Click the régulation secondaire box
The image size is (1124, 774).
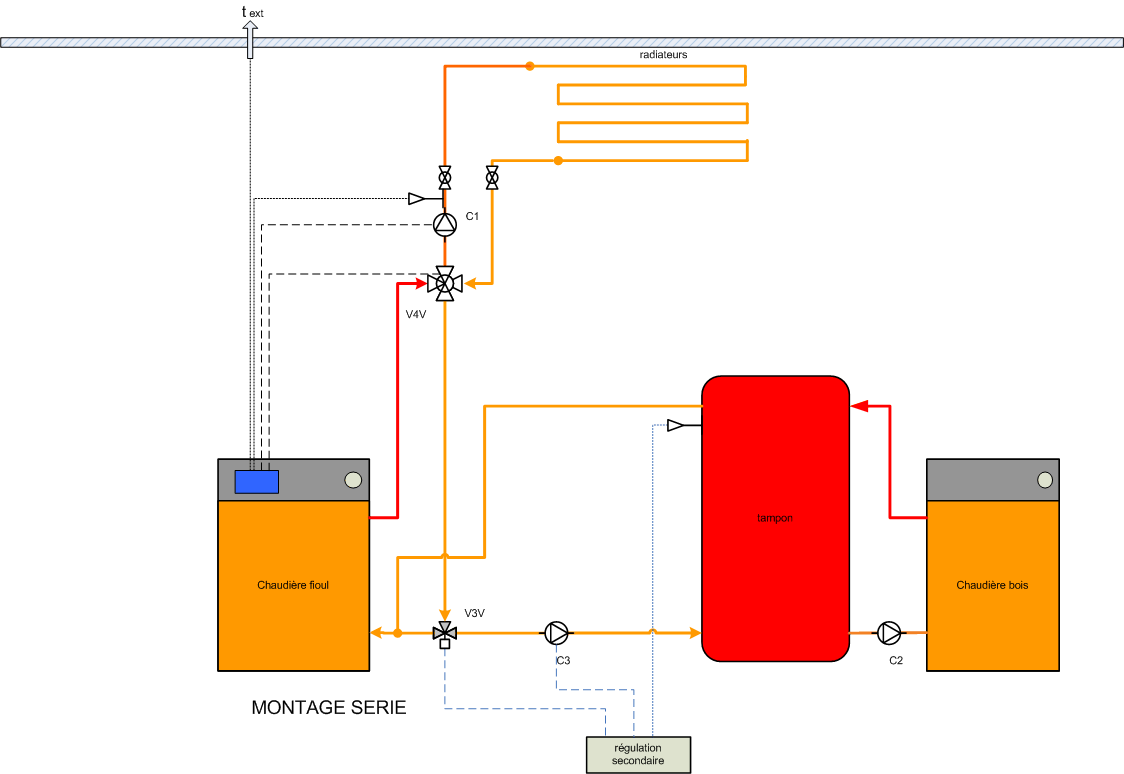pos(638,754)
